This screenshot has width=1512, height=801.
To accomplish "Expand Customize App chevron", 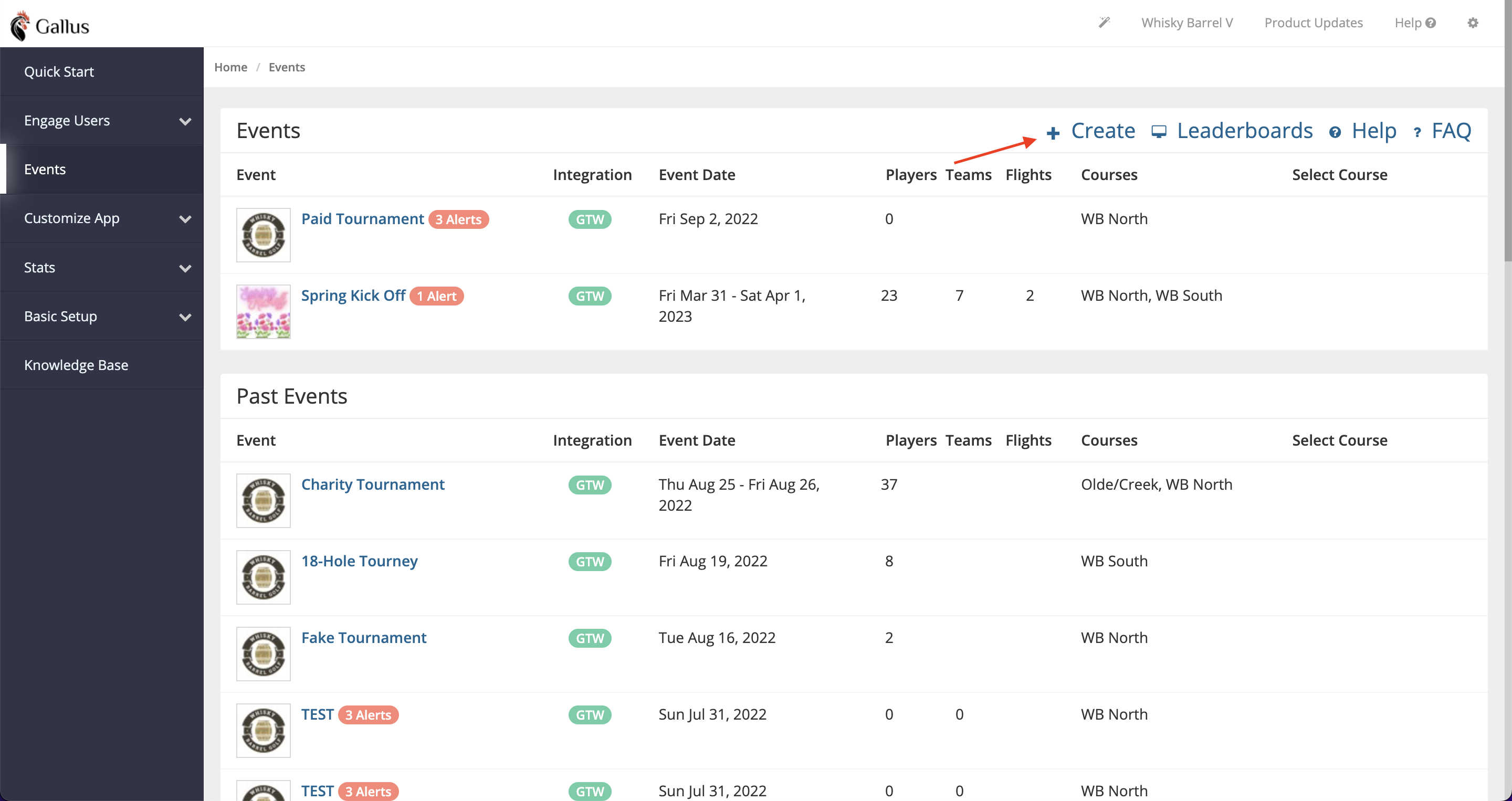I will (x=185, y=219).
